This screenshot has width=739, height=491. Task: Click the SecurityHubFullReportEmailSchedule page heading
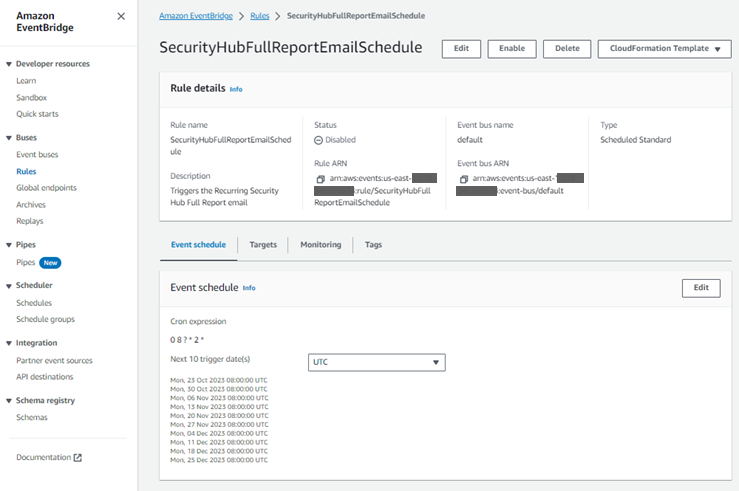tap(291, 48)
